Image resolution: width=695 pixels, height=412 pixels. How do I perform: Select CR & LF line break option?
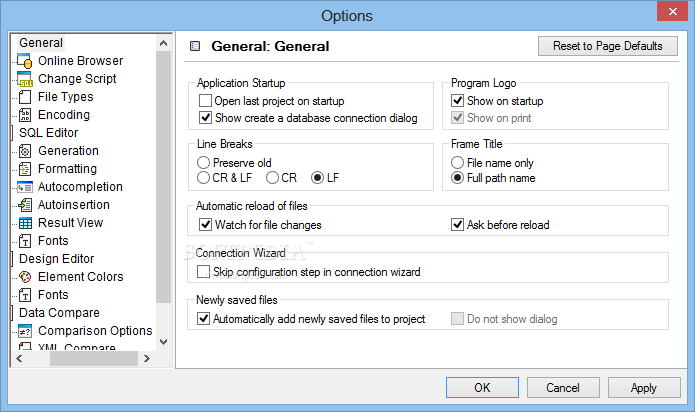tap(203, 178)
